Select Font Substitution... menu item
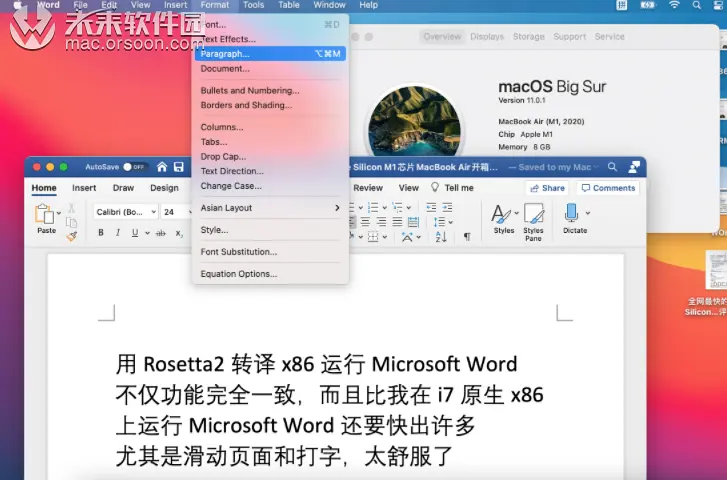The image size is (727, 480). [270, 252]
